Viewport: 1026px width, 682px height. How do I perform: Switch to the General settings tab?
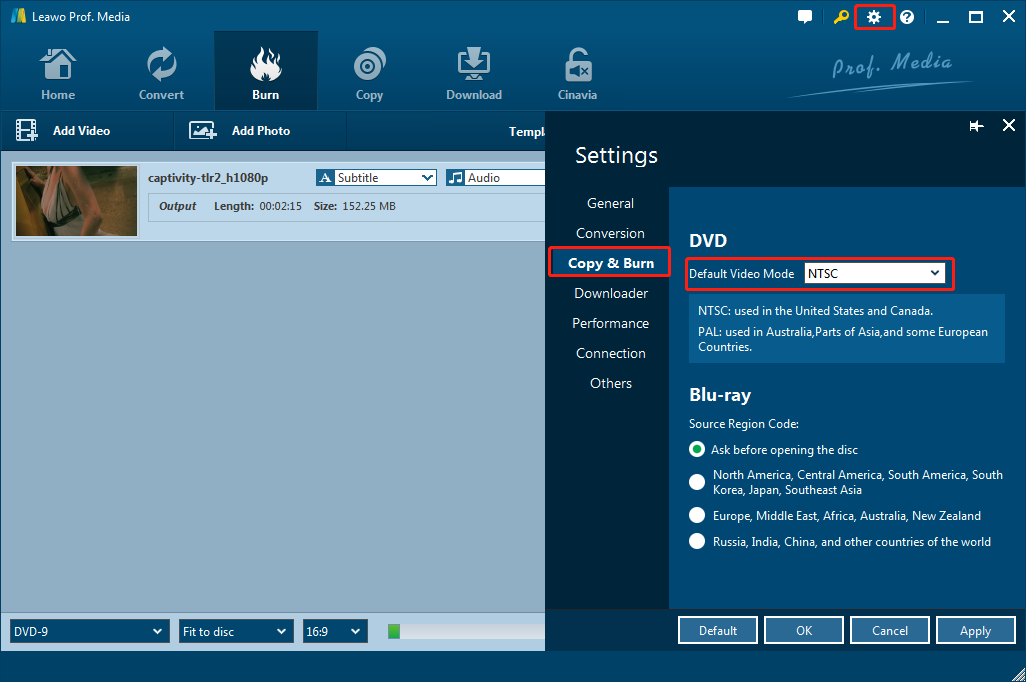click(x=610, y=203)
